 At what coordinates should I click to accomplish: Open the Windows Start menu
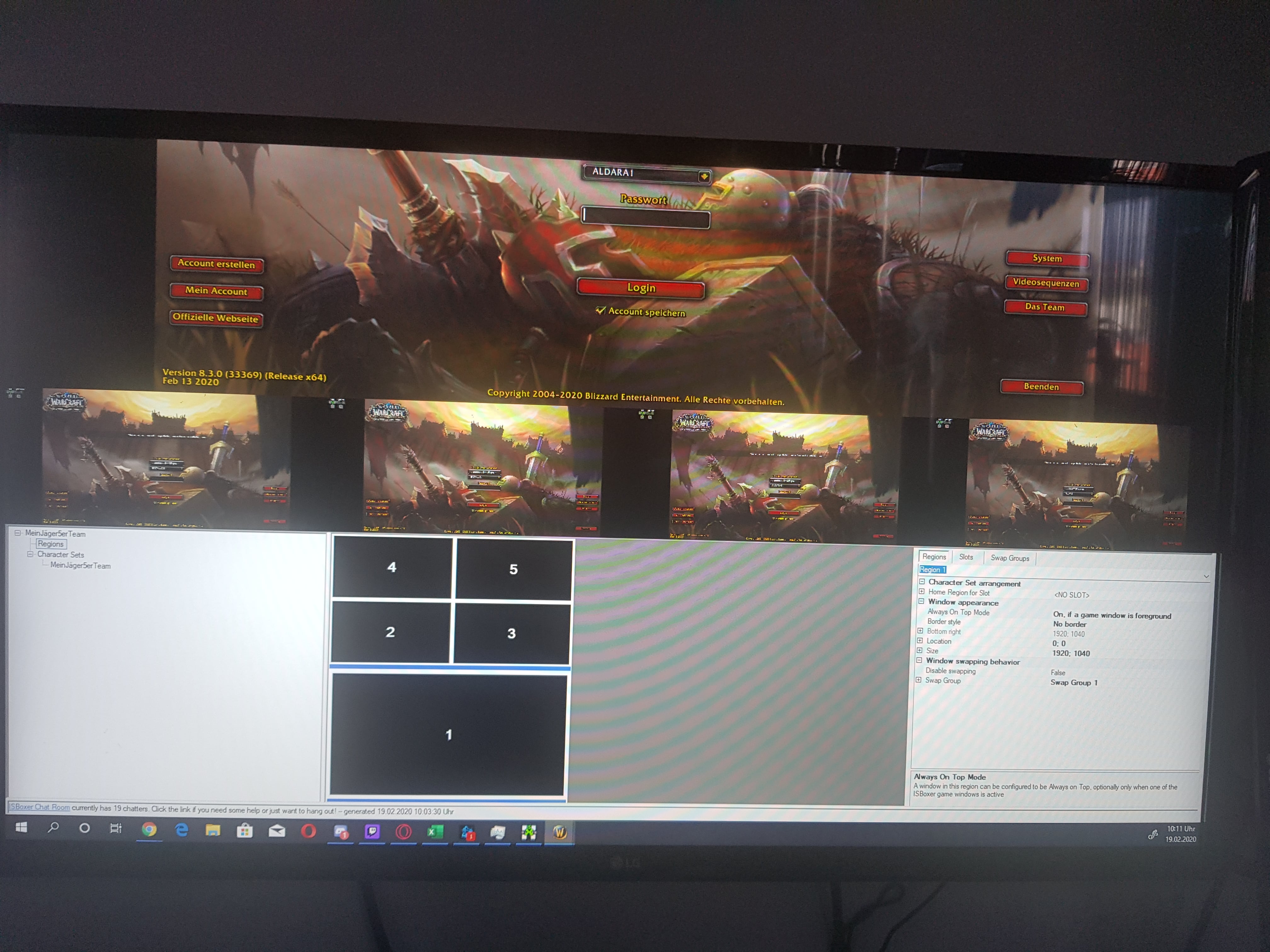21,827
